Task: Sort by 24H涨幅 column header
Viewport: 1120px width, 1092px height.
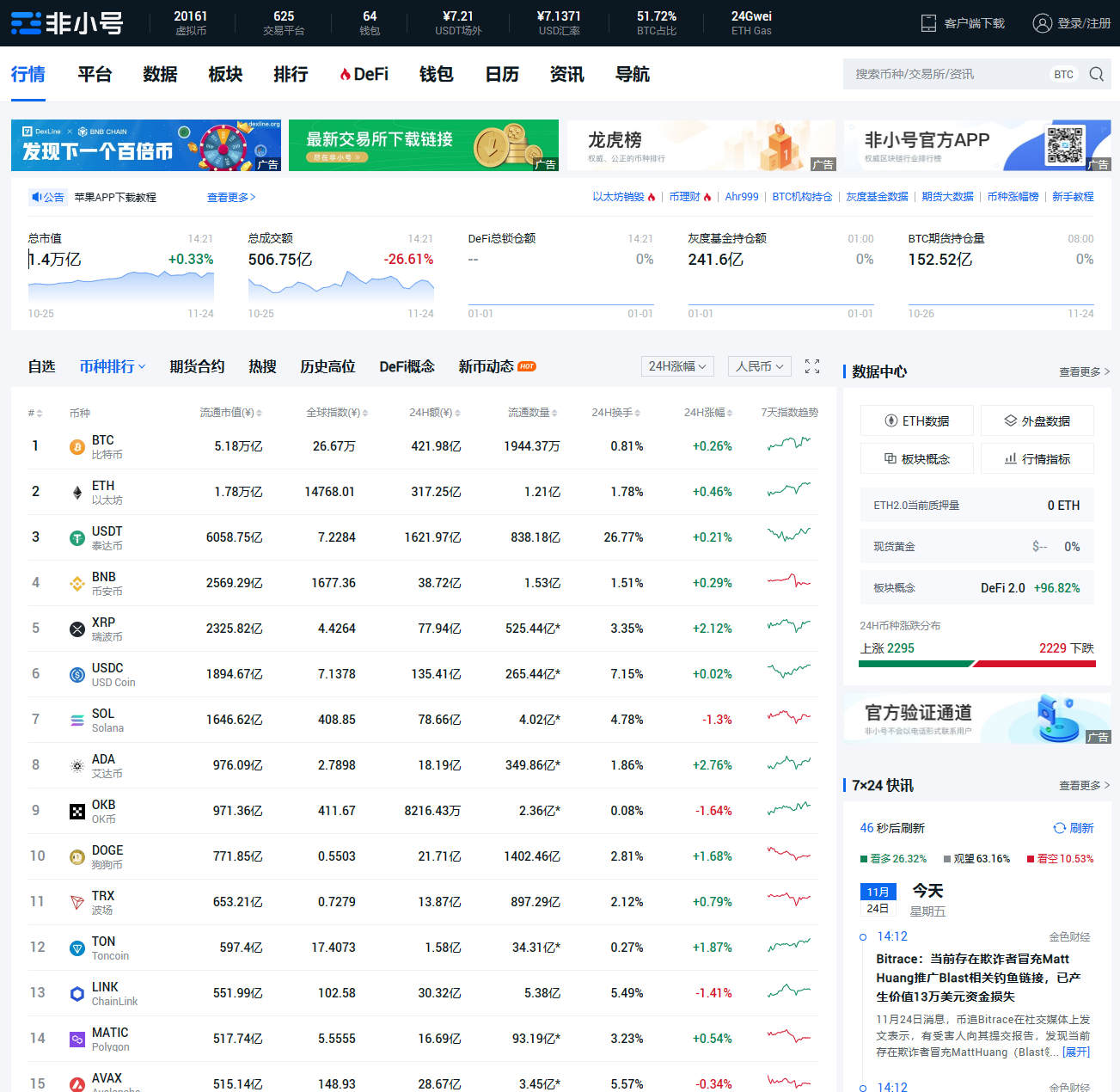Action: click(x=708, y=413)
